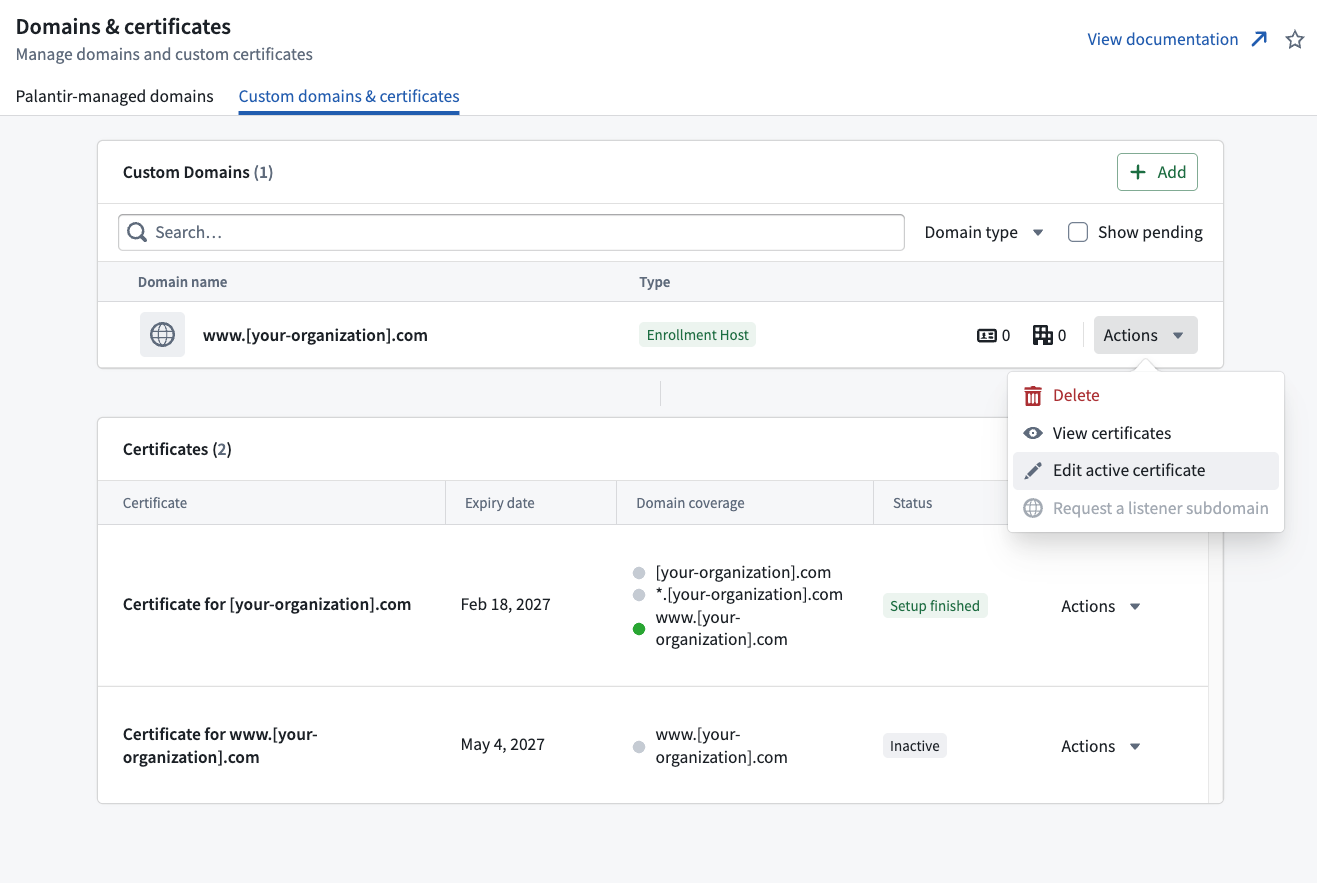Click the *.[your-organization].com wildcard coverage entry

pos(749,594)
